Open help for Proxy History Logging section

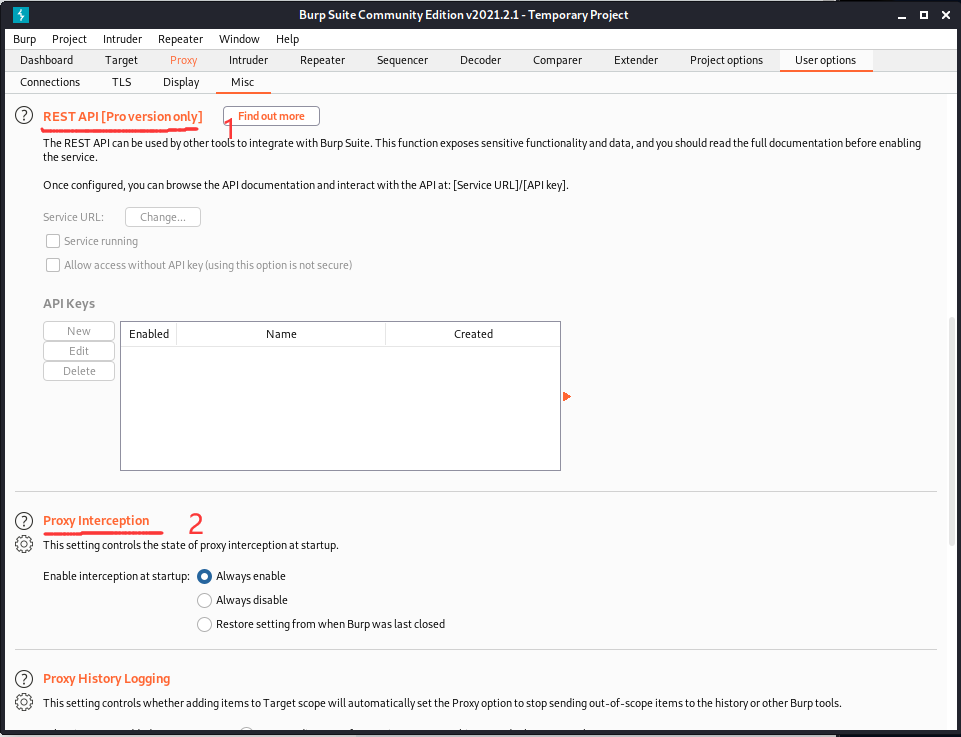[24, 679]
